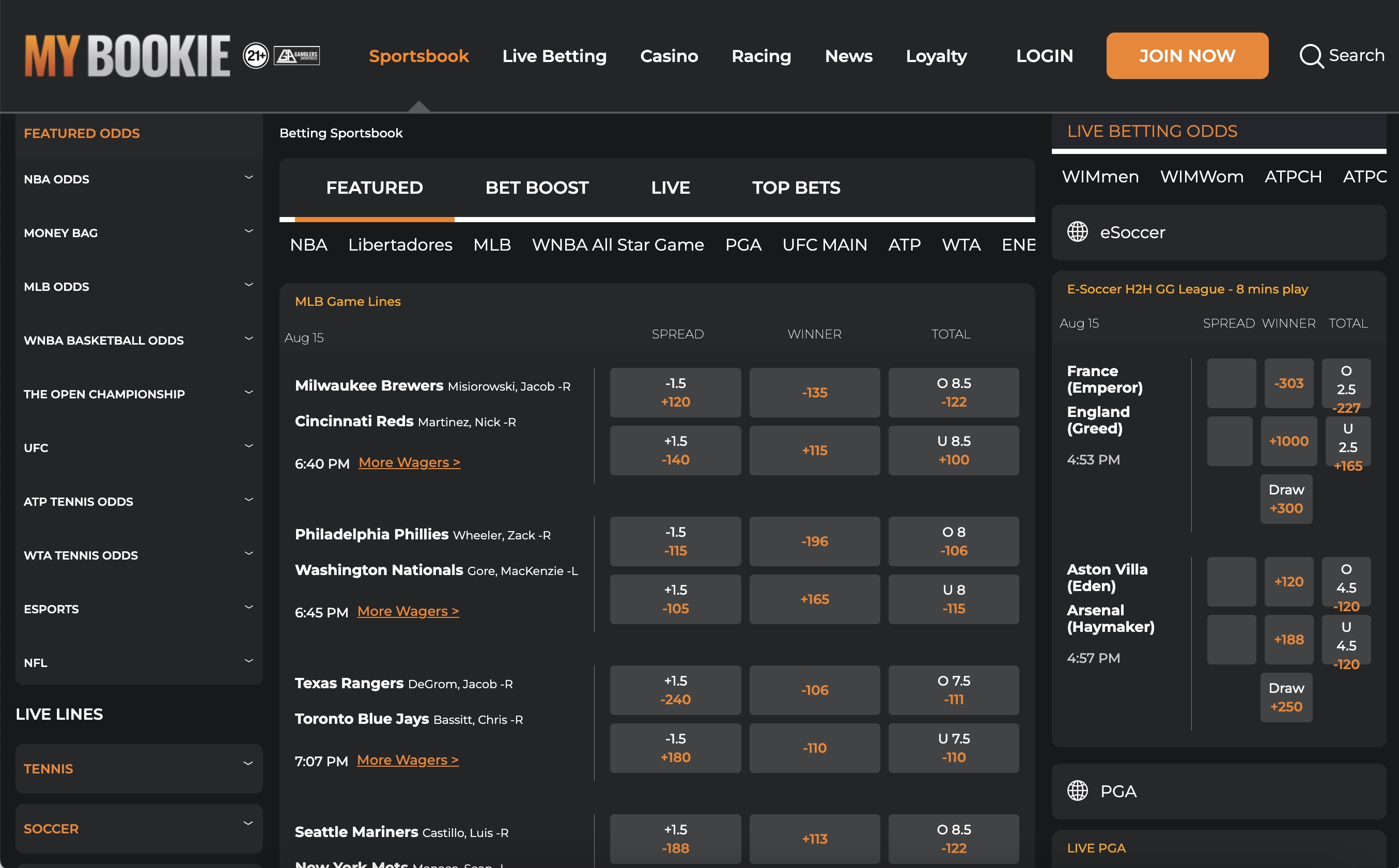Select the WIMWom live tab
Image resolution: width=1399 pixels, height=868 pixels.
[1202, 176]
